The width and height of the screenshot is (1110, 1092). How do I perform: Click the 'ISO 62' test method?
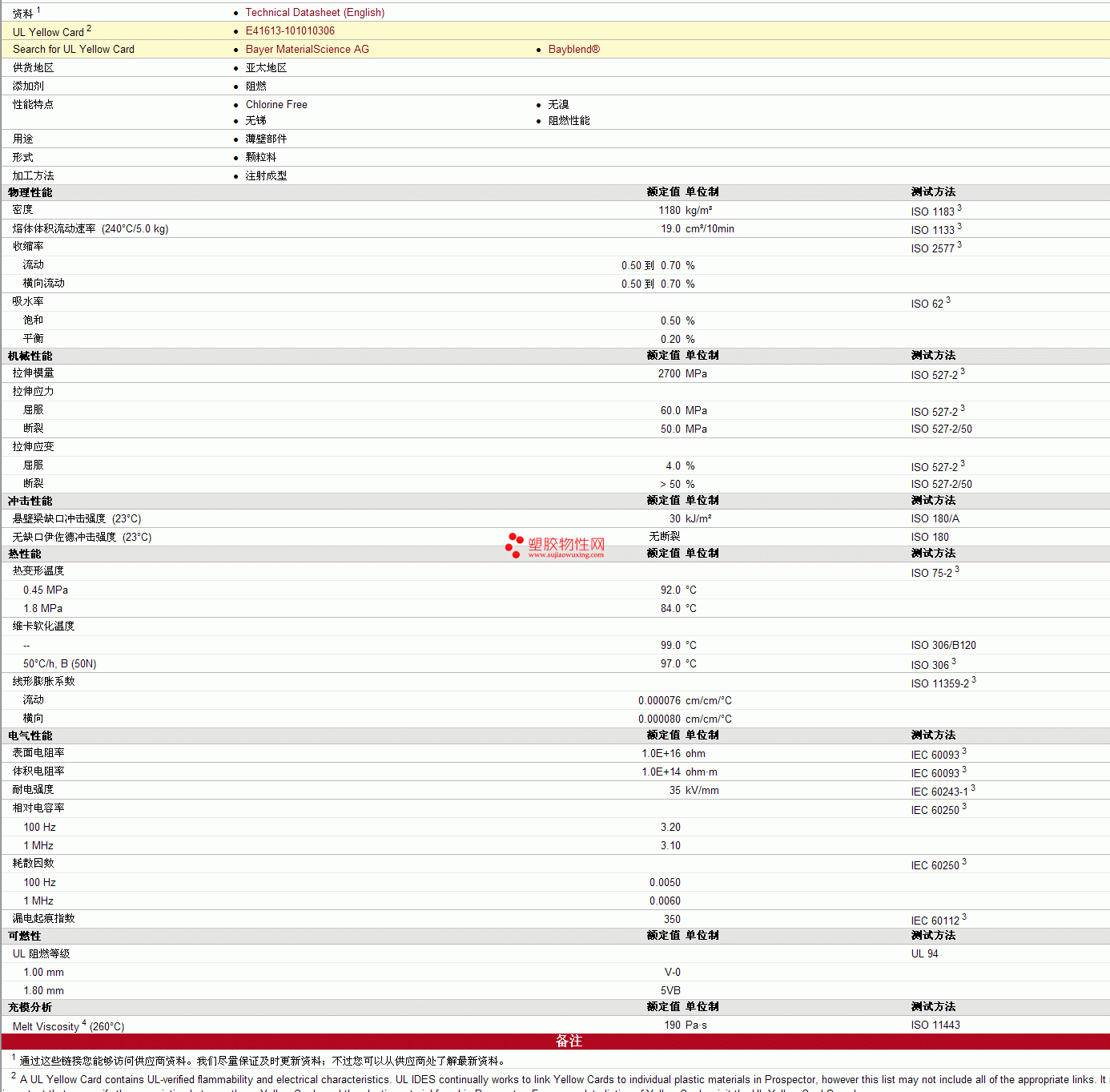[x=927, y=304]
